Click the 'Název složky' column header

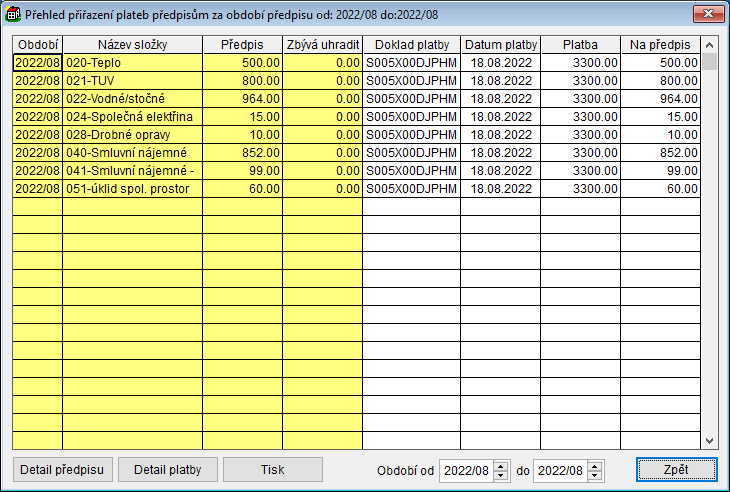[132, 45]
